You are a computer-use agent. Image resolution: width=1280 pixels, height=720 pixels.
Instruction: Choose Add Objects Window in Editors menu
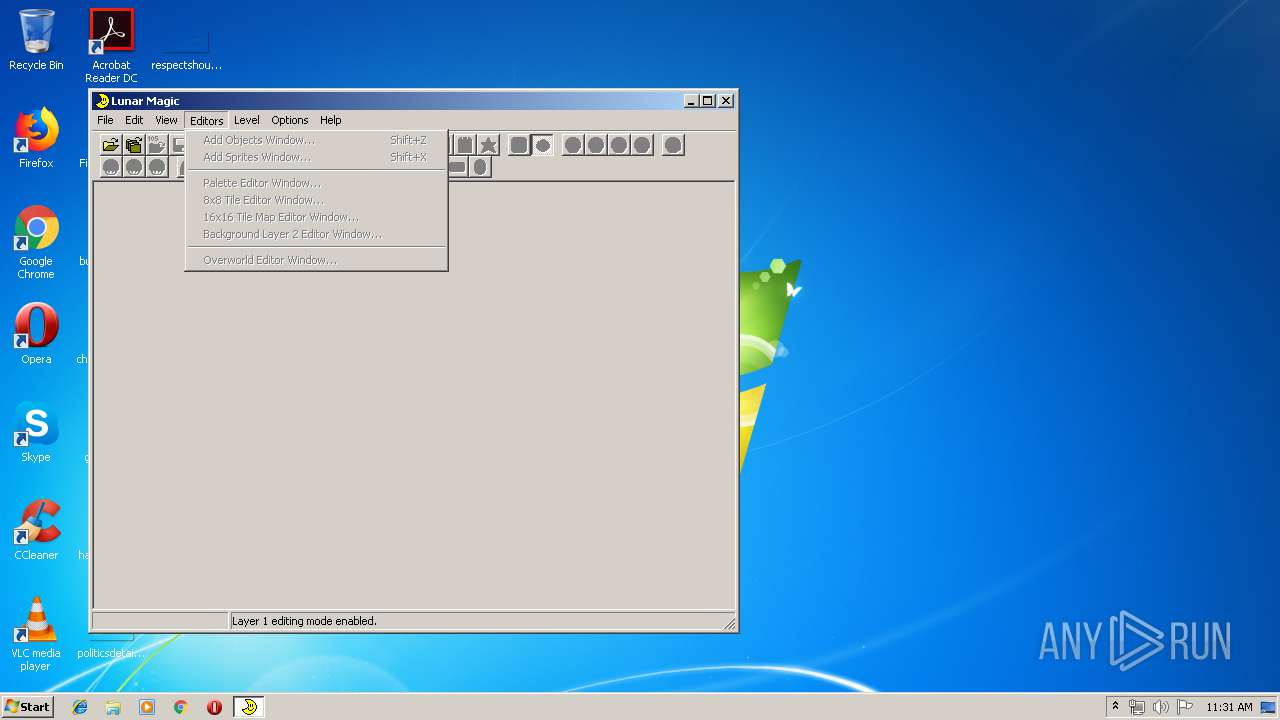click(316, 140)
